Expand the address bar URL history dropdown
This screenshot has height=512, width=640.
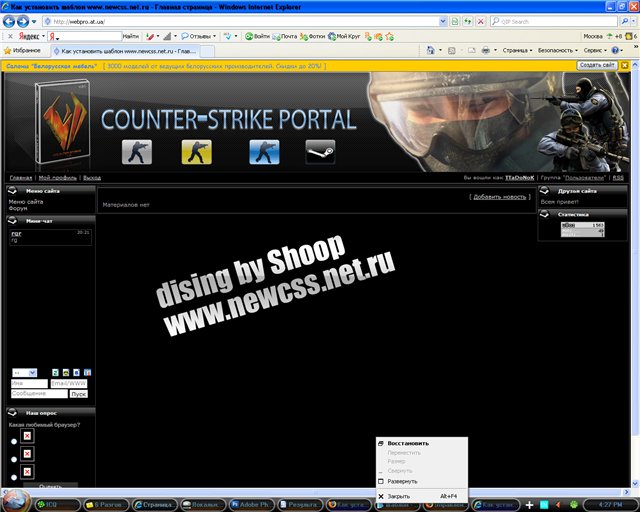point(443,22)
